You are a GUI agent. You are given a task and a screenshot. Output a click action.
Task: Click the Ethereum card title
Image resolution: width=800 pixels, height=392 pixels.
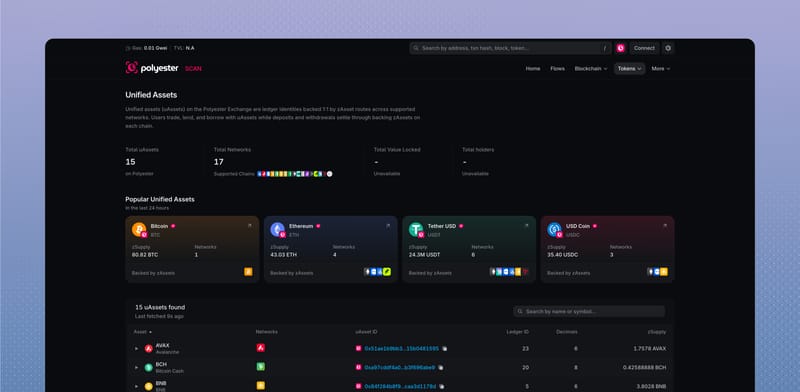pos(301,226)
